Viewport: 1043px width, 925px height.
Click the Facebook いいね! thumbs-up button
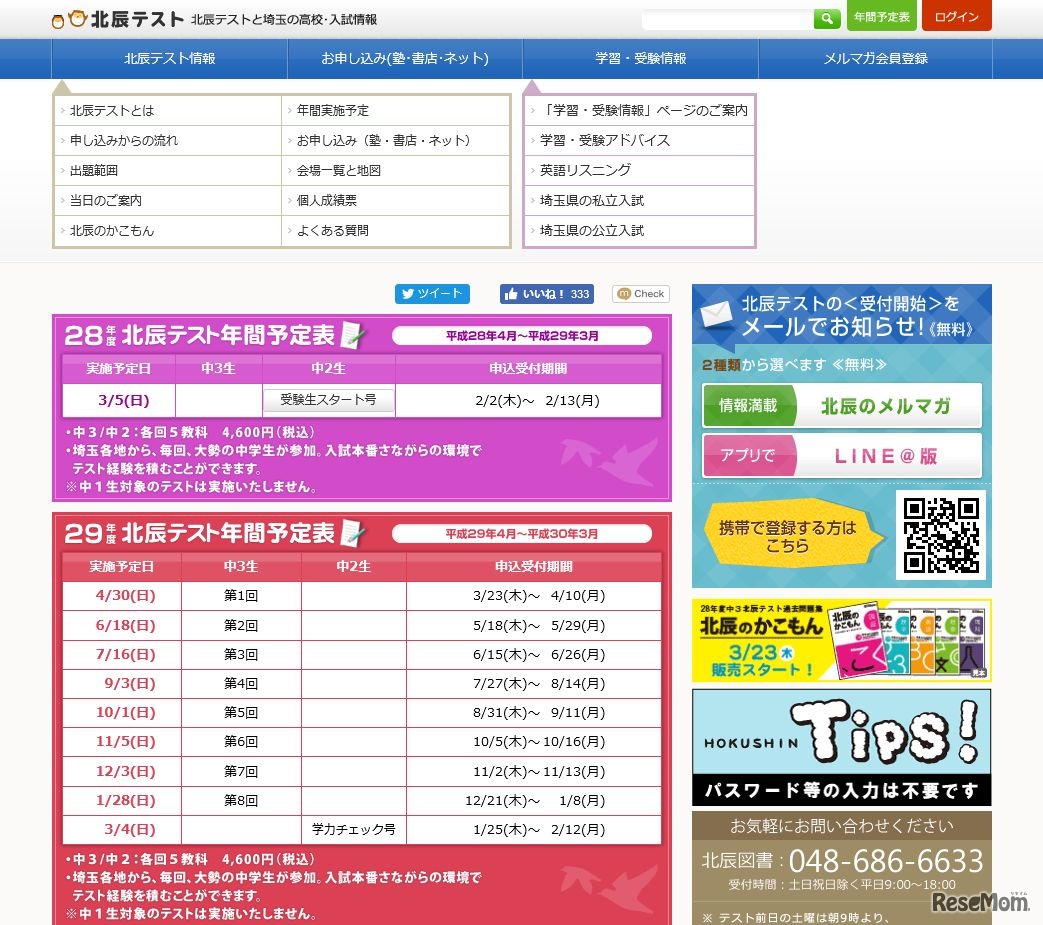[x=547, y=294]
